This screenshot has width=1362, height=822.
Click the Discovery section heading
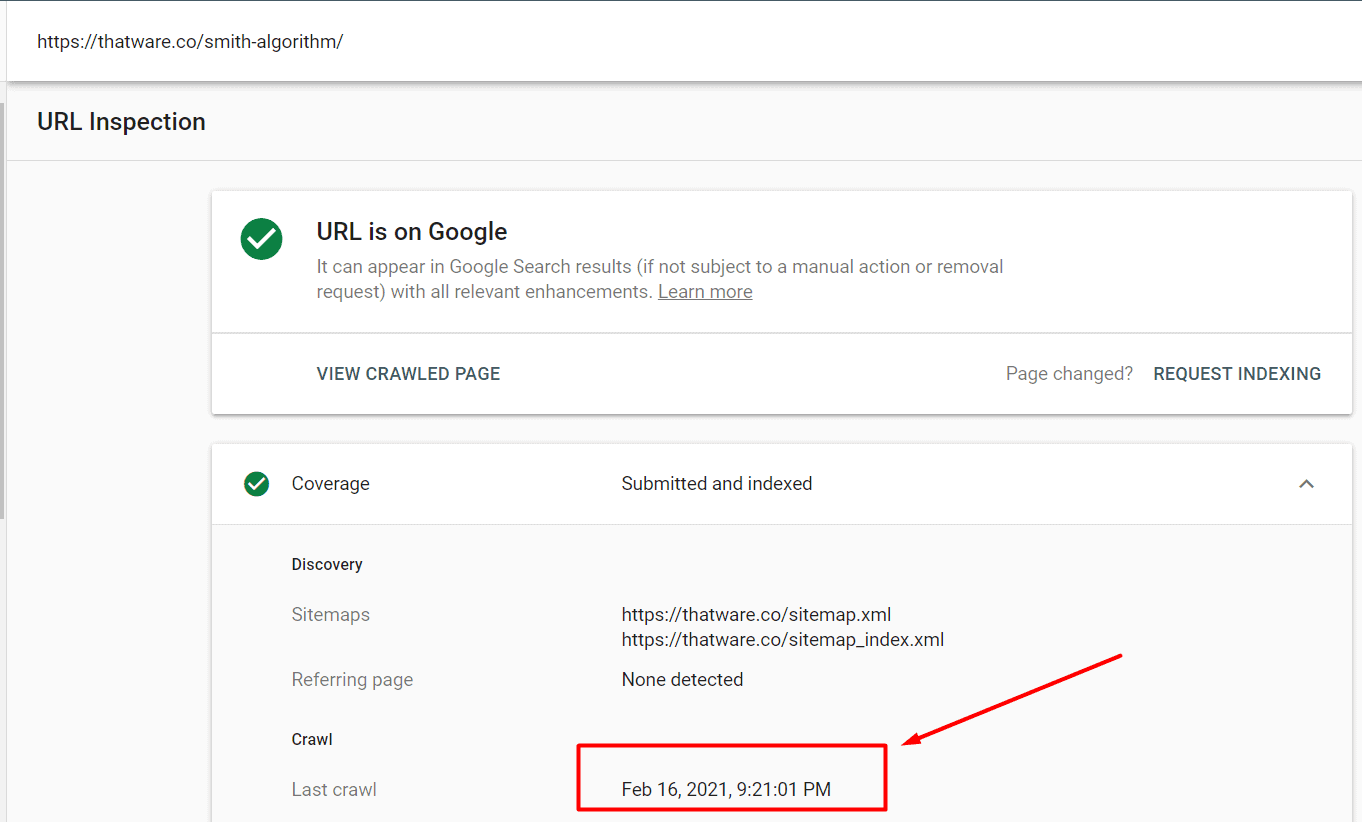point(327,565)
